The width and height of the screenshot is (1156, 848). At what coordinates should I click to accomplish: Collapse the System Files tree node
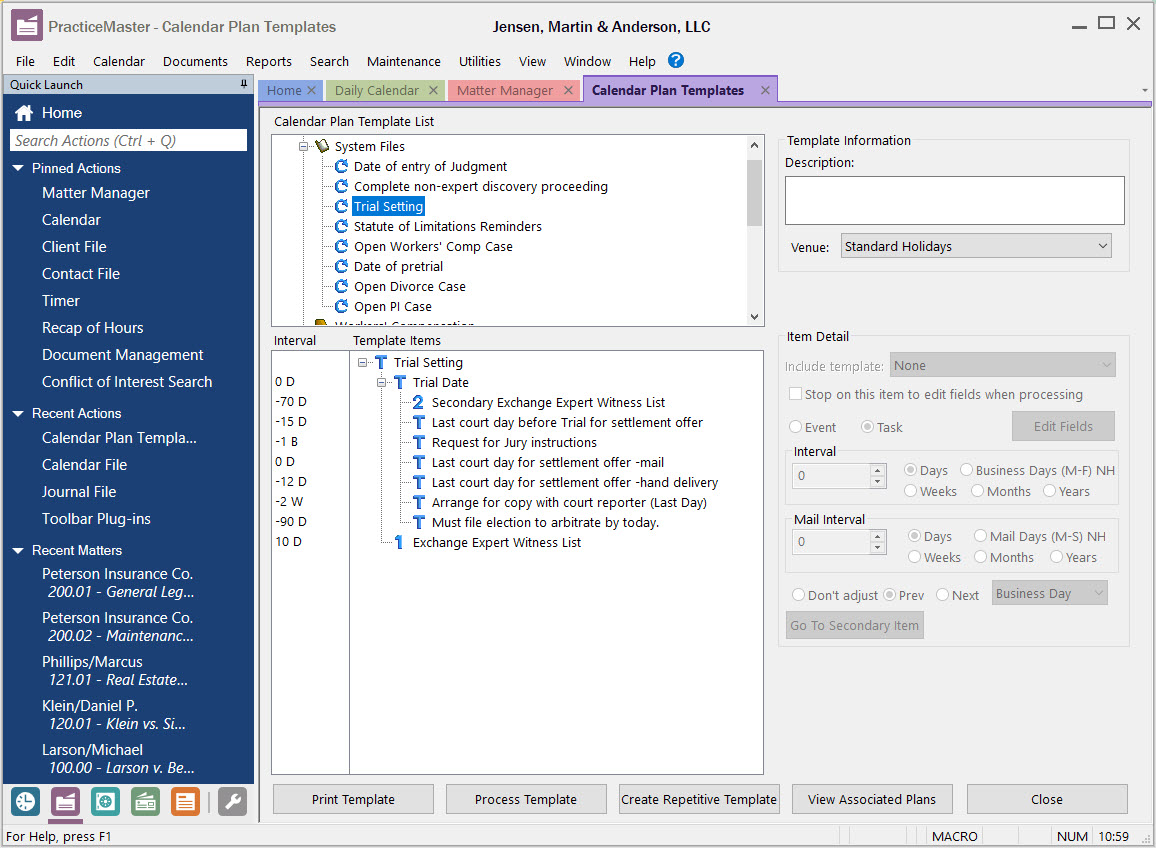coord(303,146)
